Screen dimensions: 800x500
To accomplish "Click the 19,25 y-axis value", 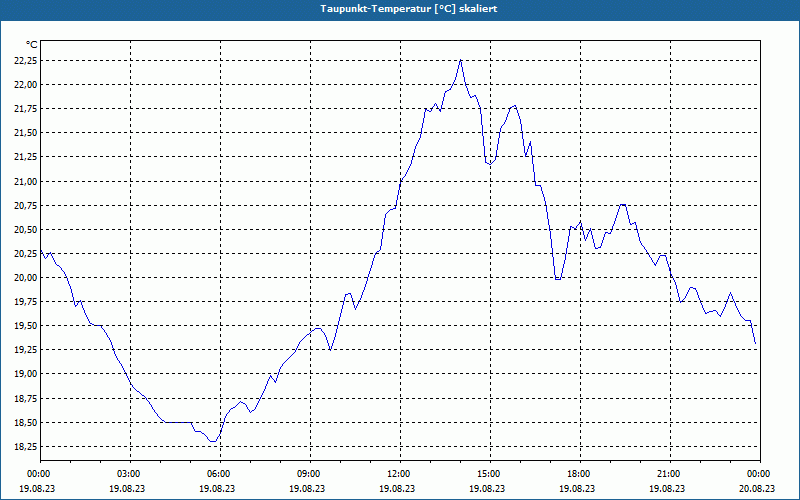I will [x=25, y=350].
